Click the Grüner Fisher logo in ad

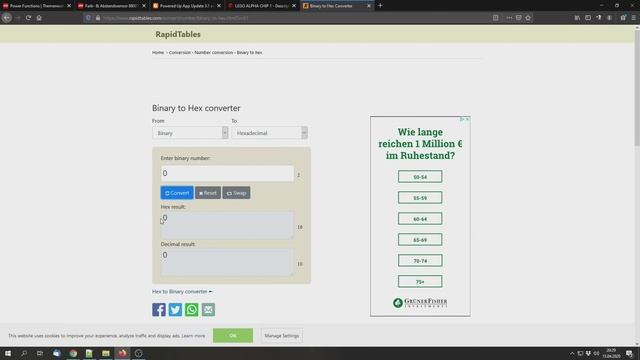[x=420, y=302]
